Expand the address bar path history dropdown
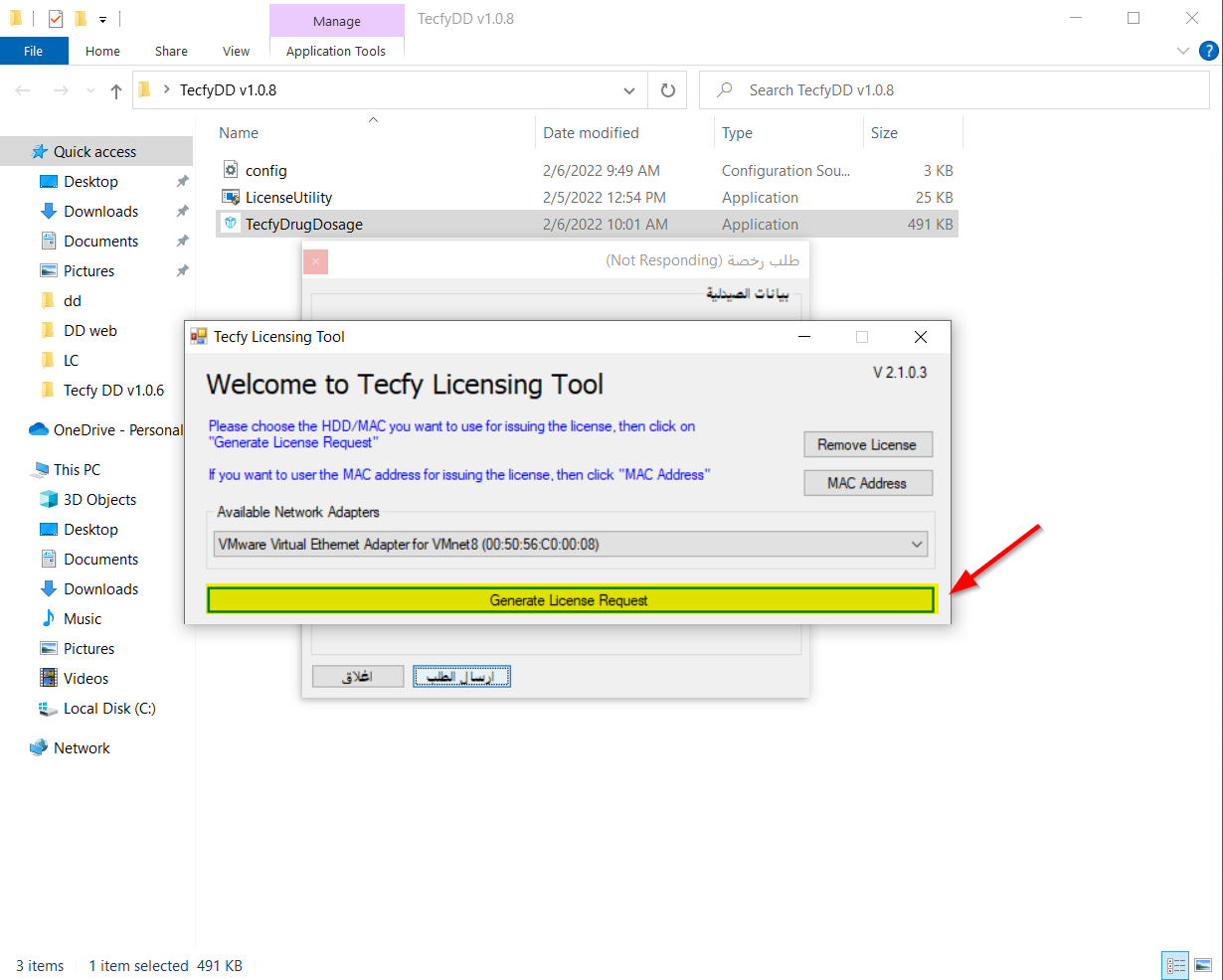Viewport: 1223px width, 980px height. [x=628, y=90]
